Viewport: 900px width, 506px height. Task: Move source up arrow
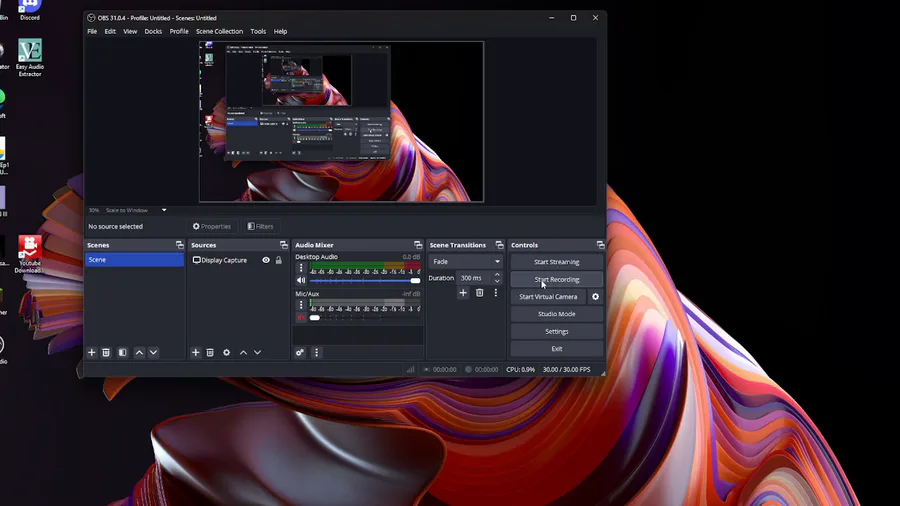click(243, 352)
